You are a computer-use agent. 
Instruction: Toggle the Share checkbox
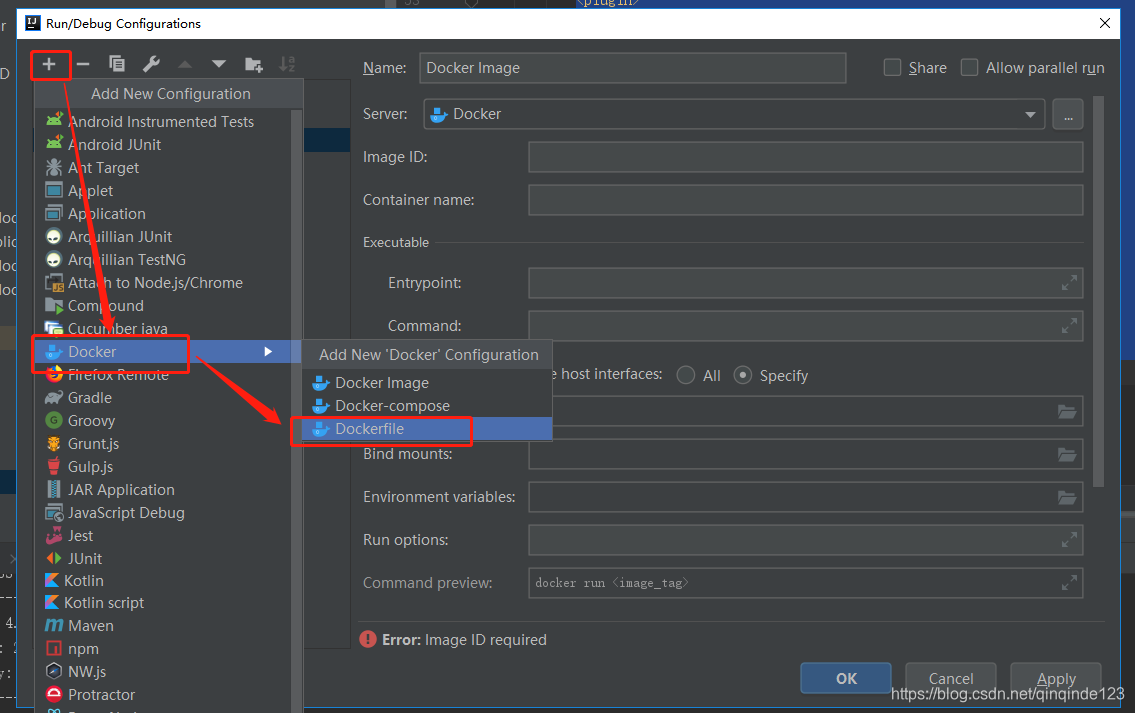pos(893,68)
